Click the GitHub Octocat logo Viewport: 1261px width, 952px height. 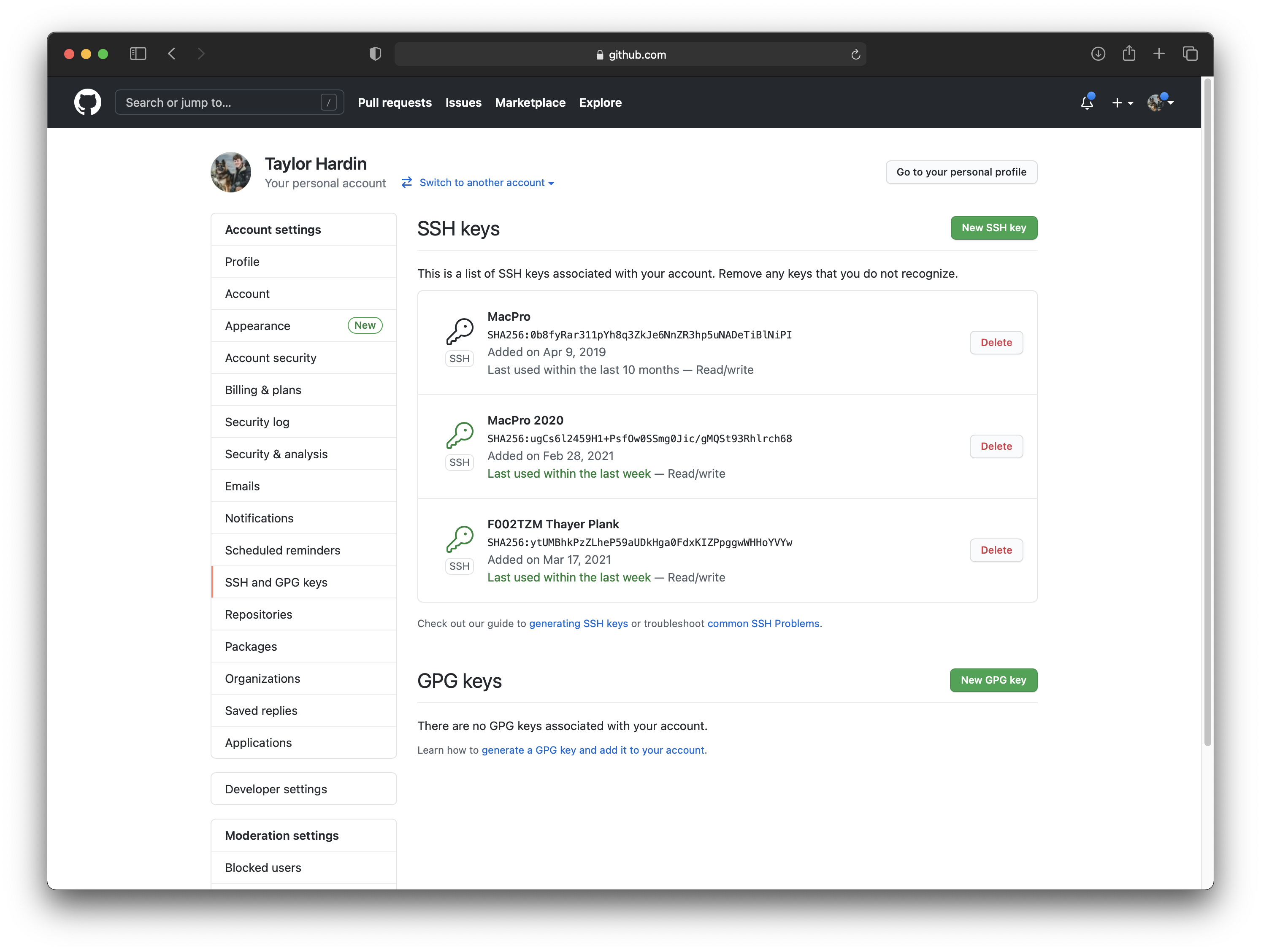[87, 103]
